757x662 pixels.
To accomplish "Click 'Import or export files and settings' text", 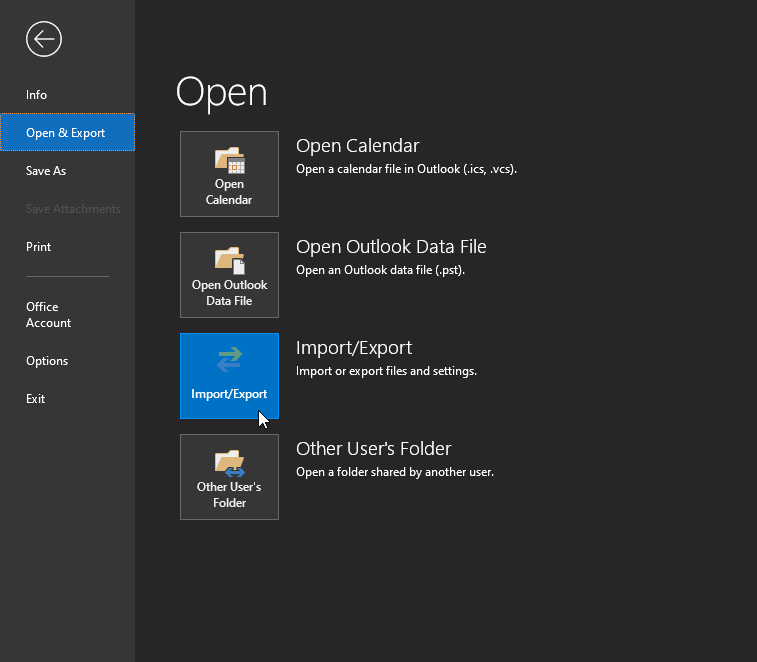I will 386,371.
